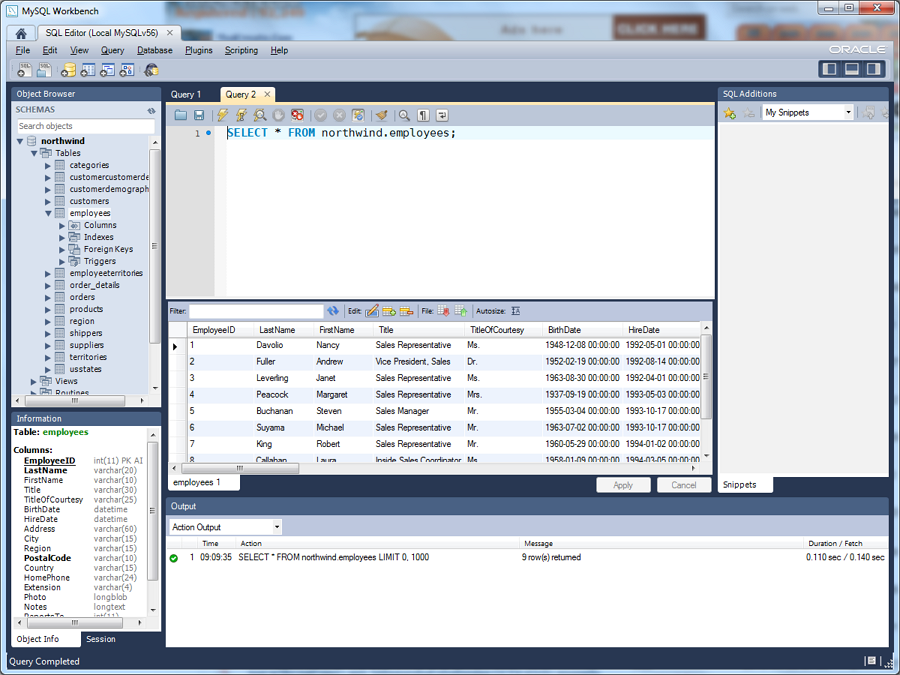The height and width of the screenshot is (675, 900).
Task: Click the insert new row icon
Action: (x=389, y=311)
